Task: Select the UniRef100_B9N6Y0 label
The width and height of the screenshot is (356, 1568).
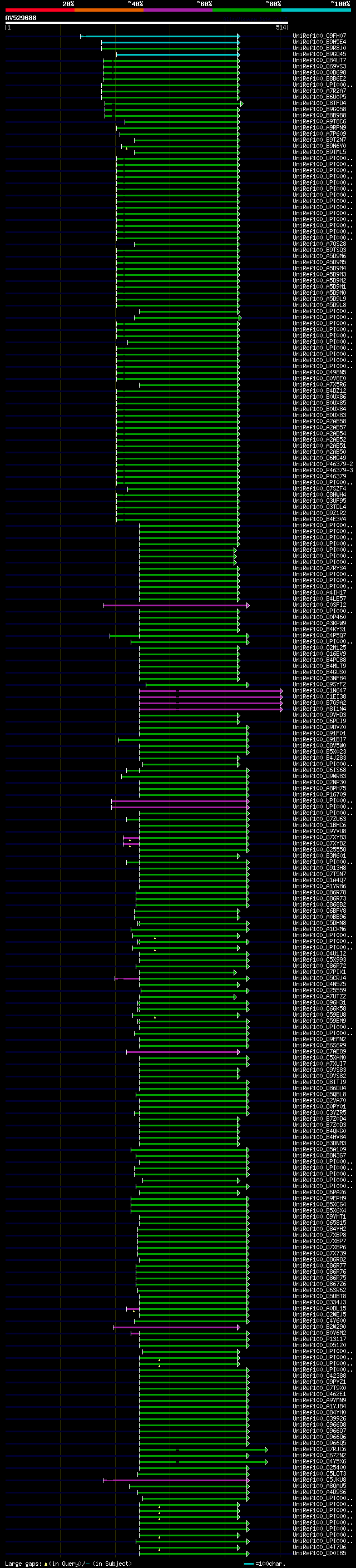Action: [x=319, y=146]
